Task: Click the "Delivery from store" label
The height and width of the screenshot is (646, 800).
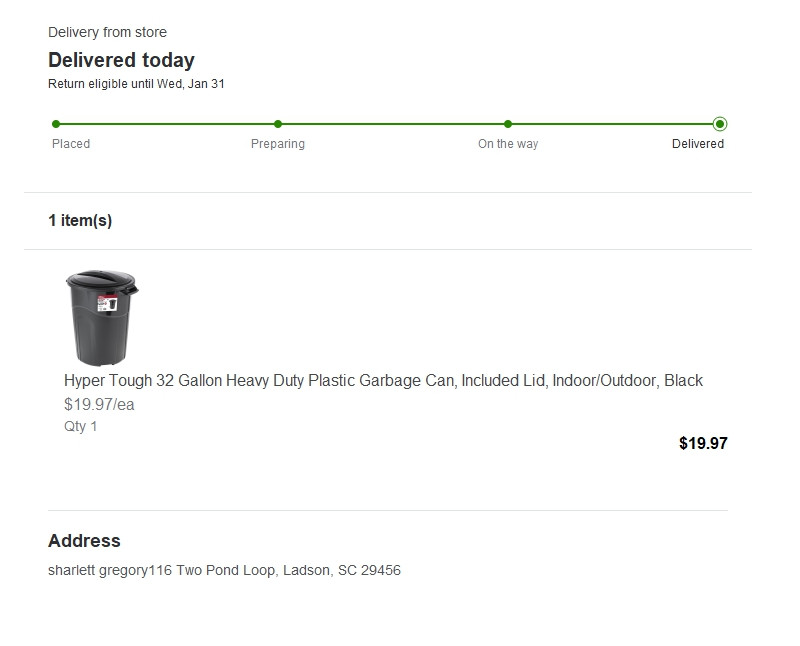Action: click(107, 33)
